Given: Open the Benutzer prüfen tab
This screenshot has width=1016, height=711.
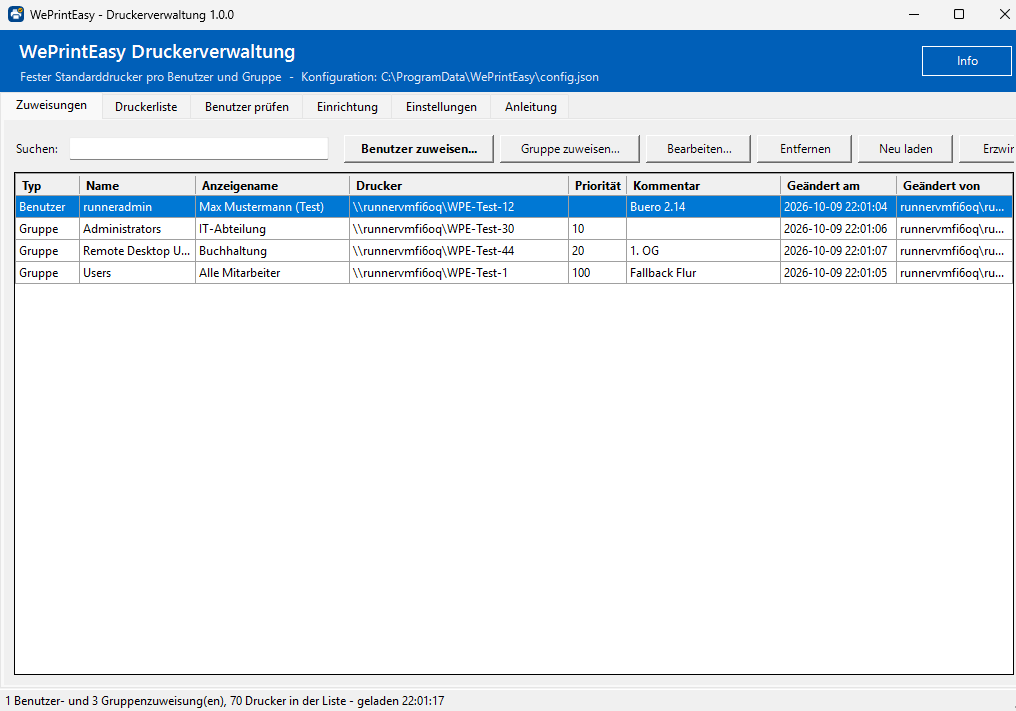Looking at the screenshot, I should (x=247, y=107).
